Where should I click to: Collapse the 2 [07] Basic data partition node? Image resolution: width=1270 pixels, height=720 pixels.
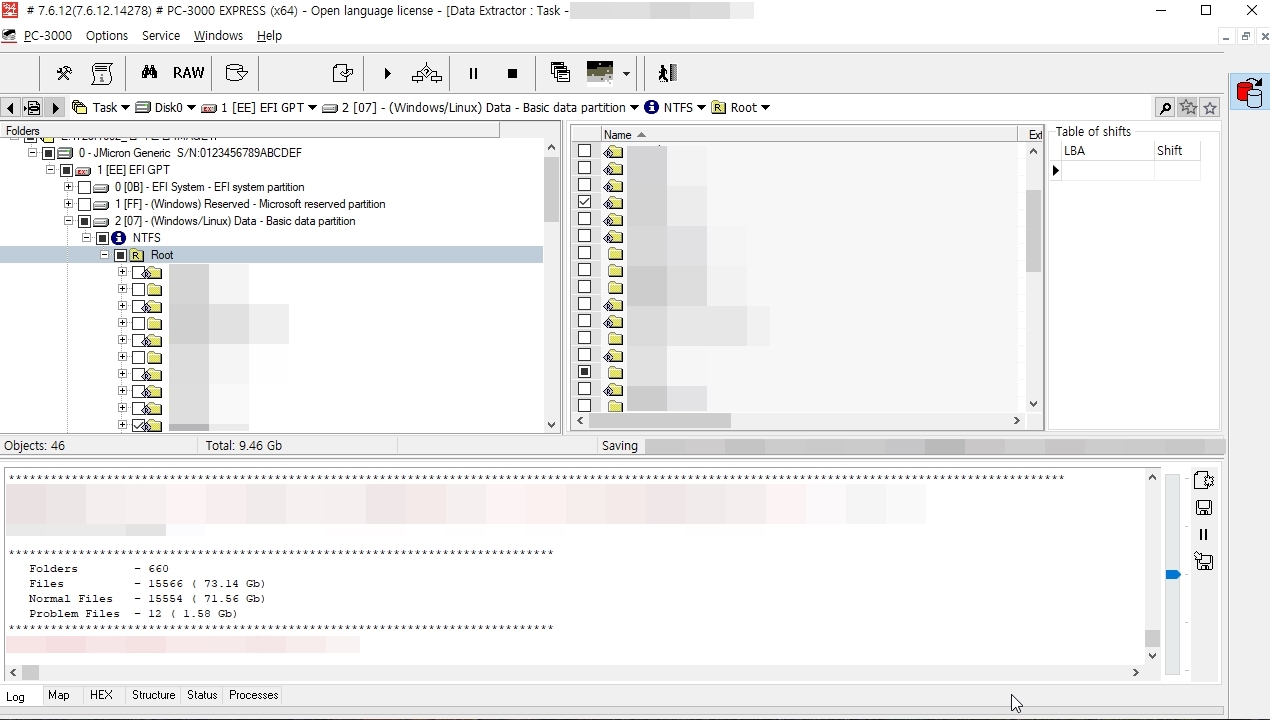[68, 221]
